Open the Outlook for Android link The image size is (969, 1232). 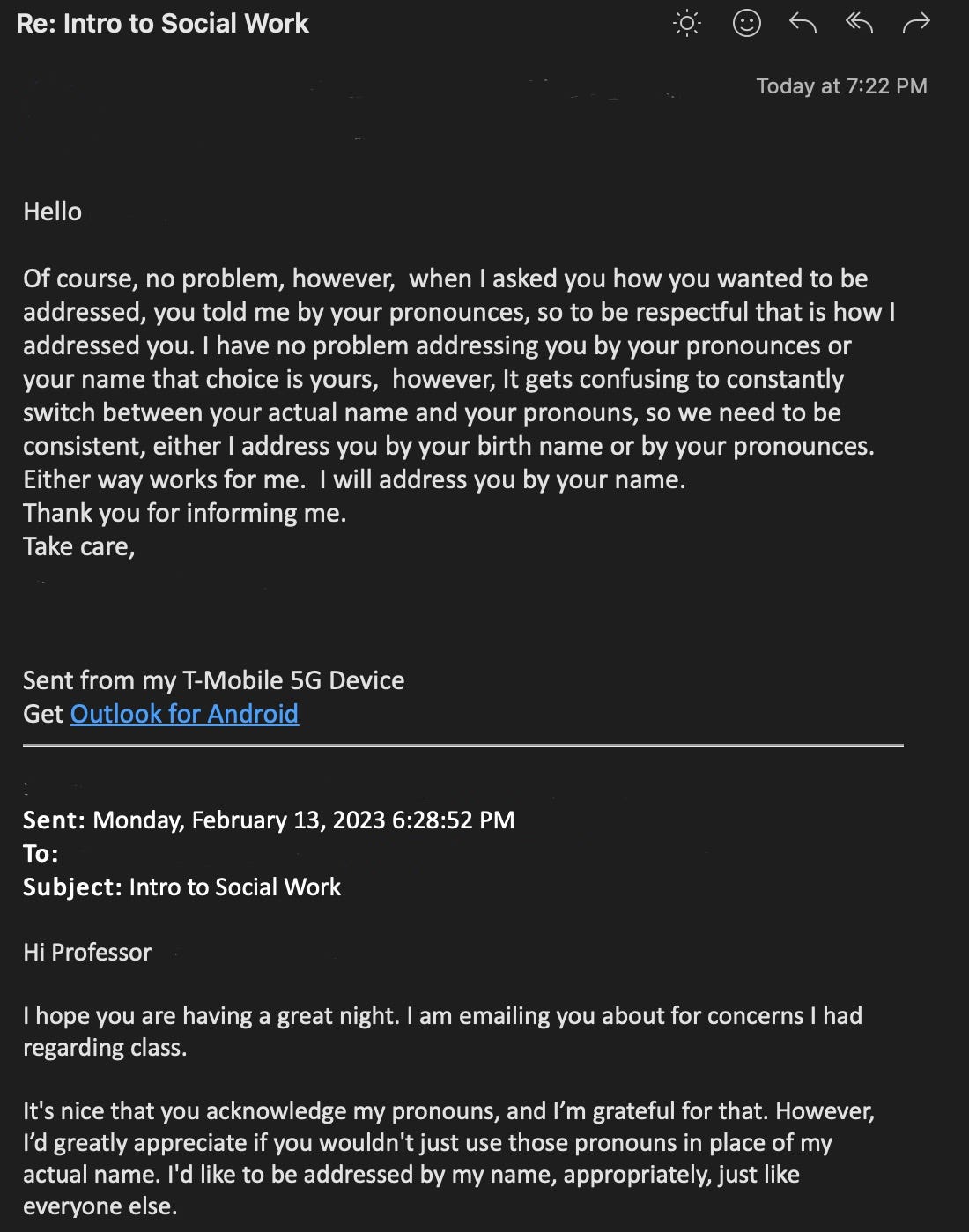pos(184,713)
